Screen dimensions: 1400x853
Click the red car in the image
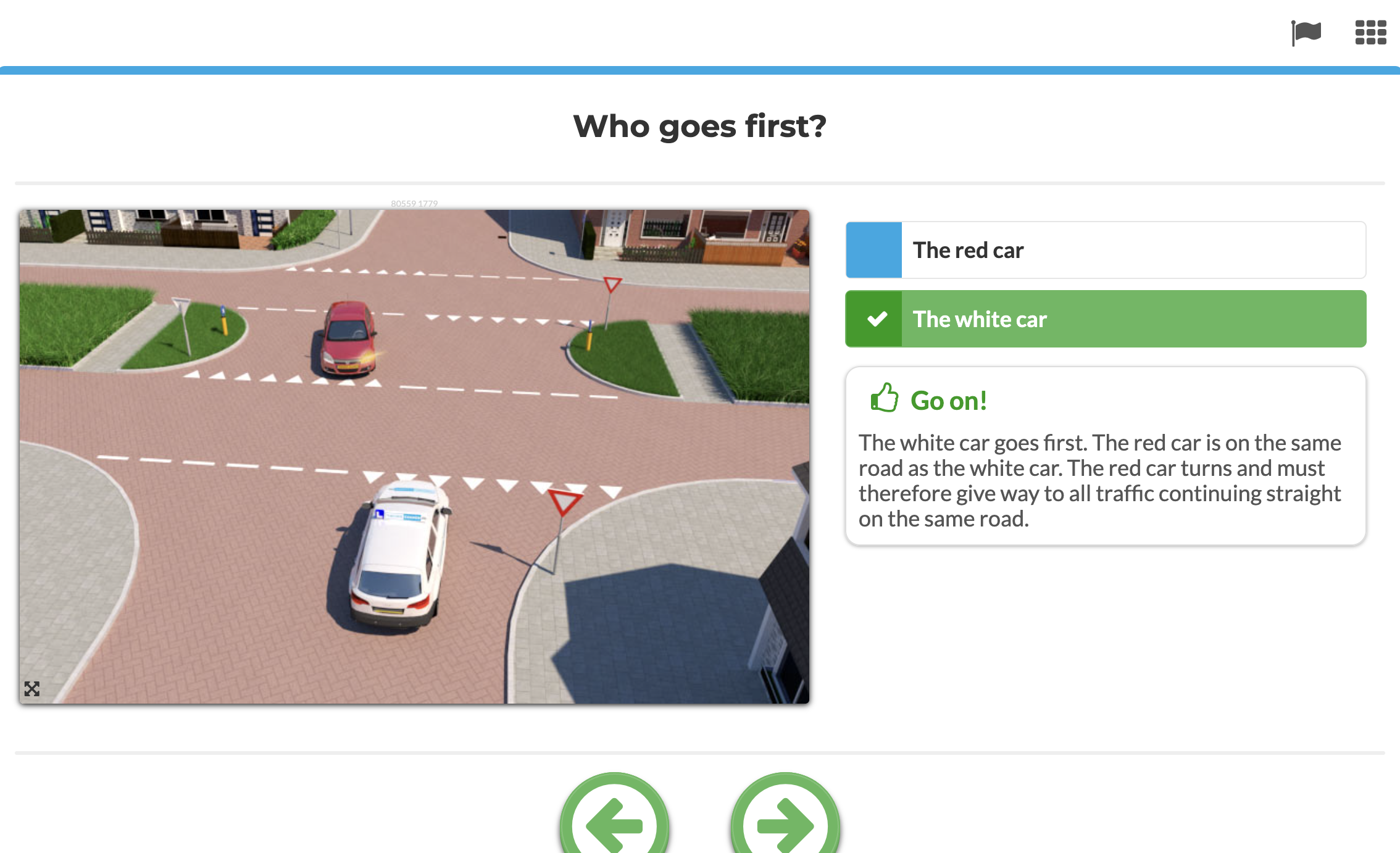pos(348,339)
